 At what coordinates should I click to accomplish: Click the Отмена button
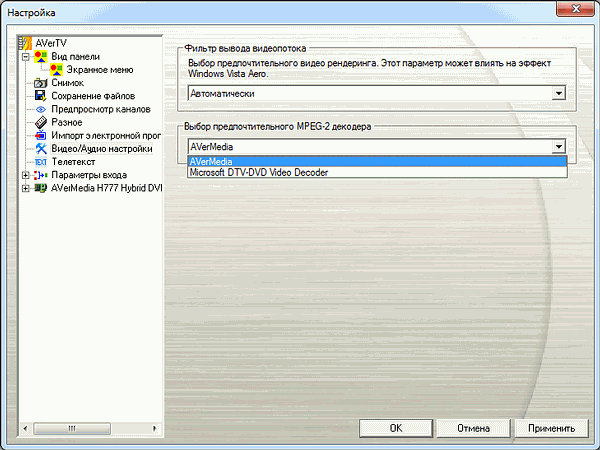(x=474, y=428)
